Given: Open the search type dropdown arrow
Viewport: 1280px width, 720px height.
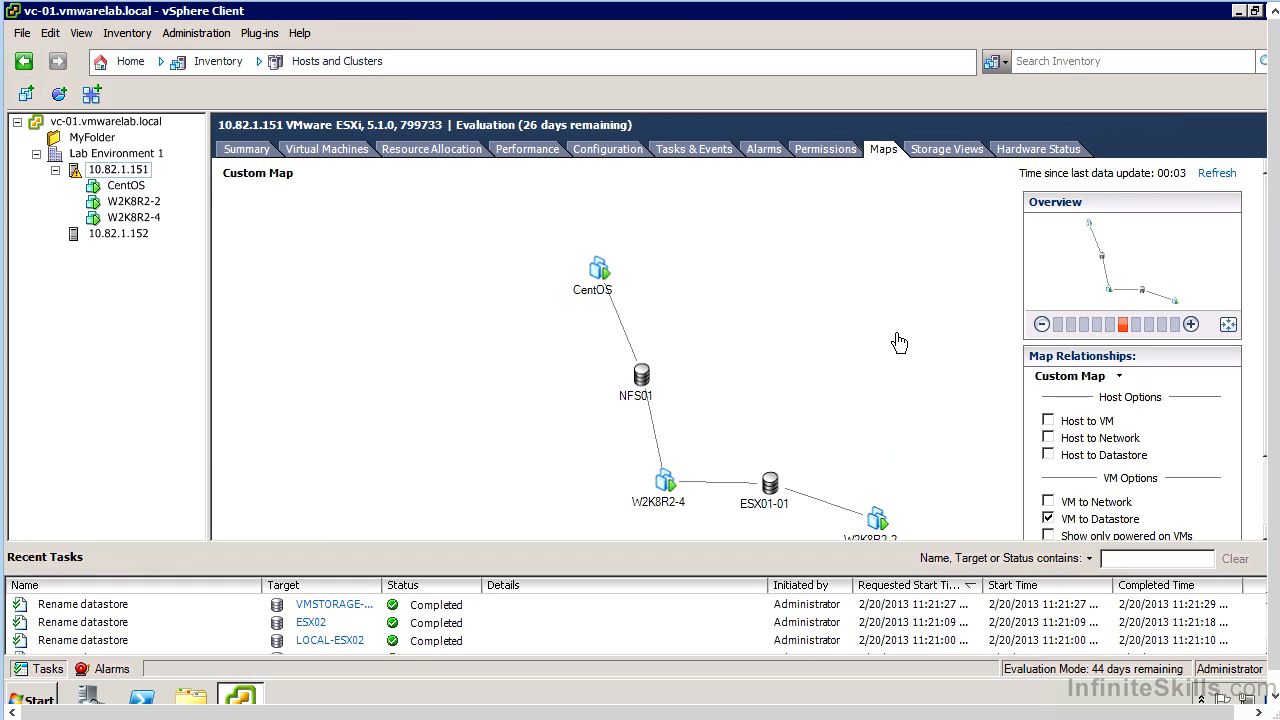Looking at the screenshot, I should (x=1006, y=62).
